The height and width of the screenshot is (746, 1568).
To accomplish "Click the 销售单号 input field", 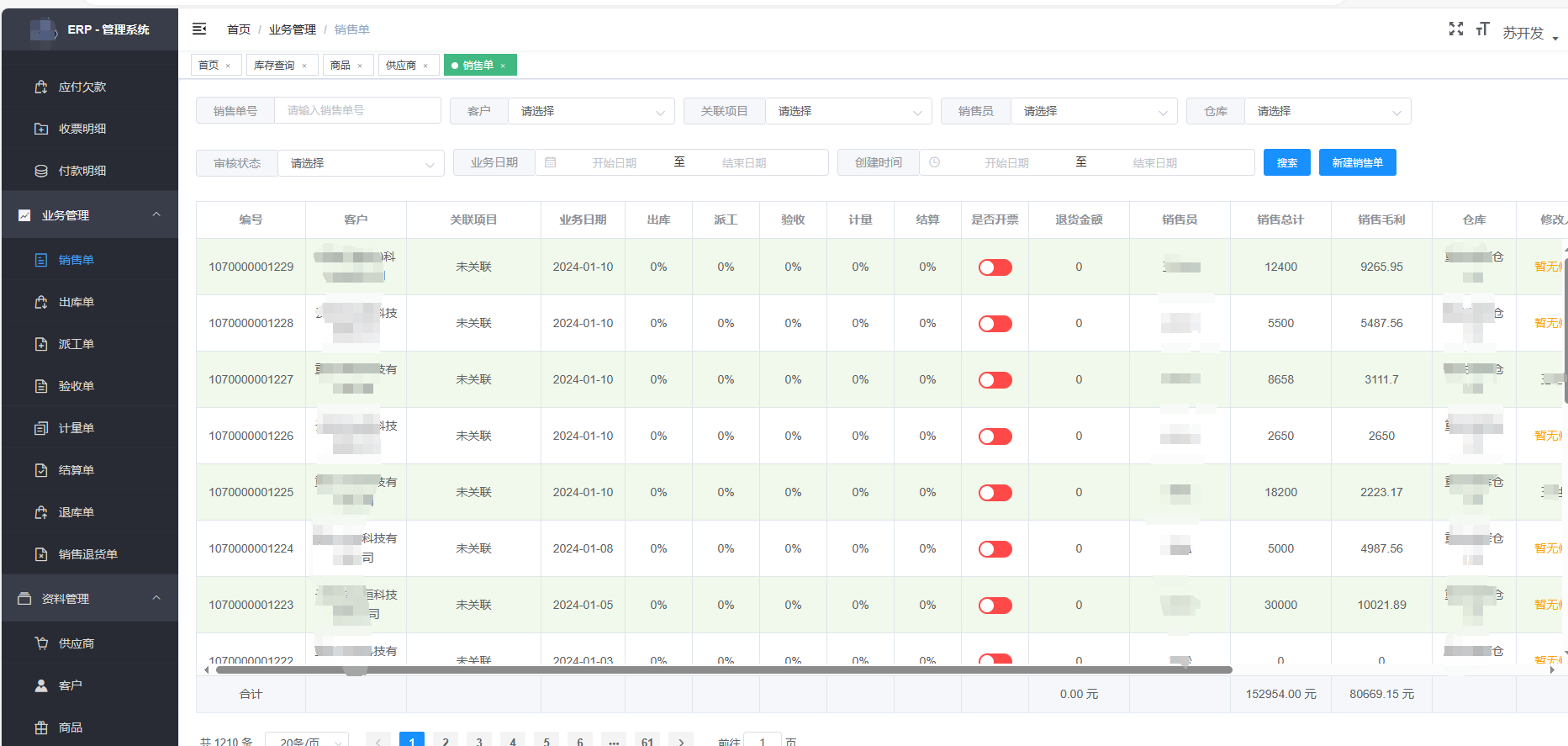I will [357, 110].
